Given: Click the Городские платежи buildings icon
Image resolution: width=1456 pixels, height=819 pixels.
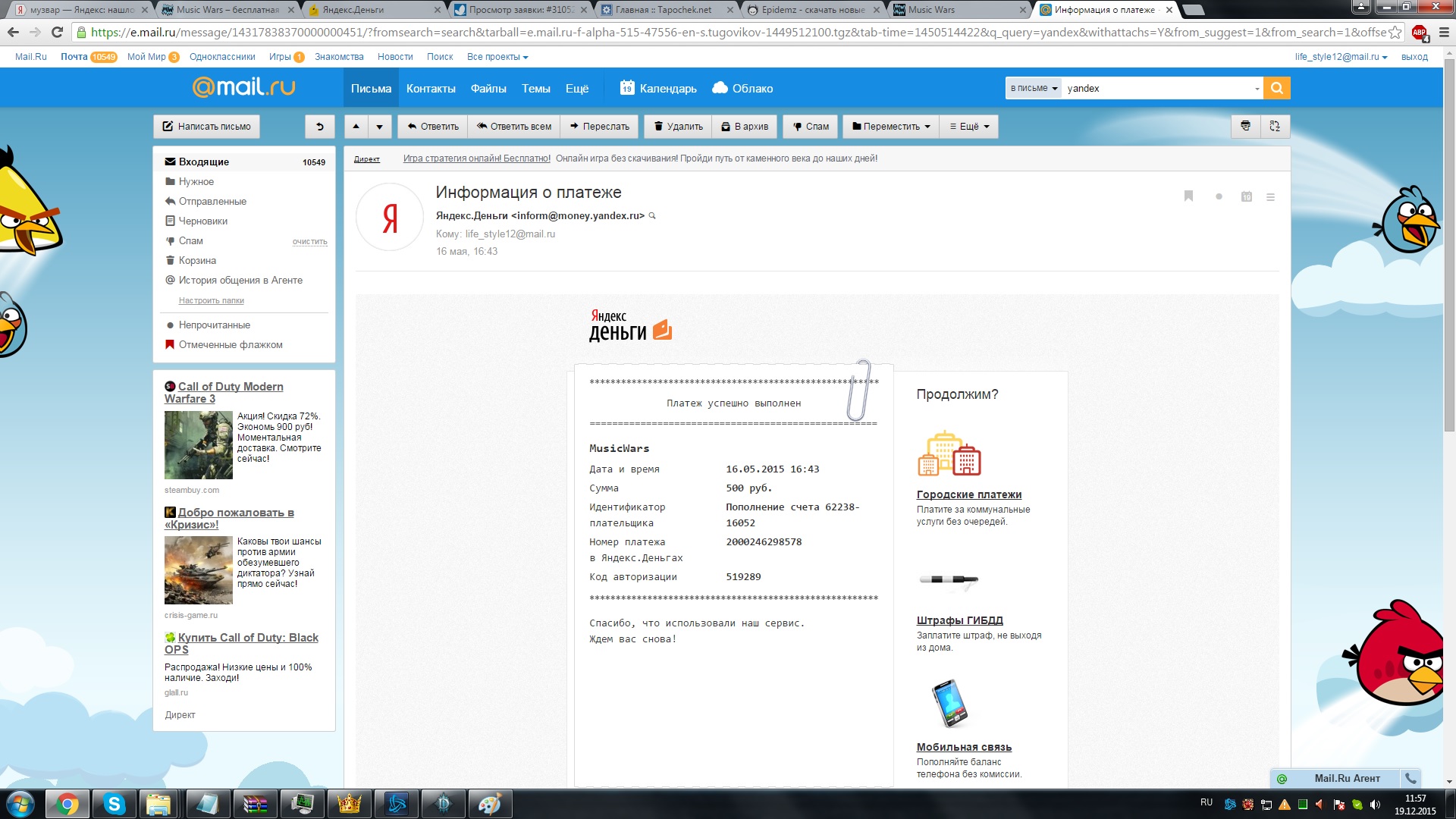Looking at the screenshot, I should click(x=949, y=453).
